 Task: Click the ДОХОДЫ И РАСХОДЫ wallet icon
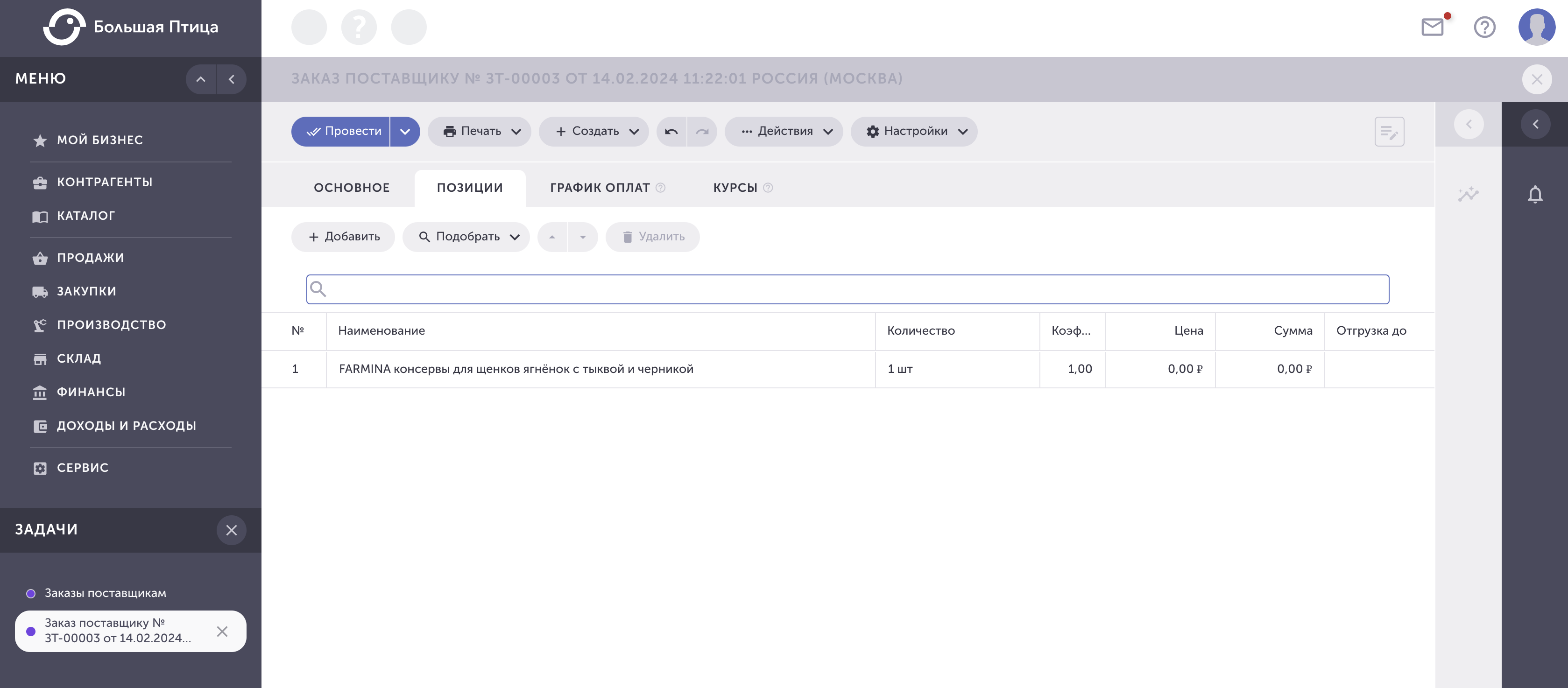click(40, 426)
